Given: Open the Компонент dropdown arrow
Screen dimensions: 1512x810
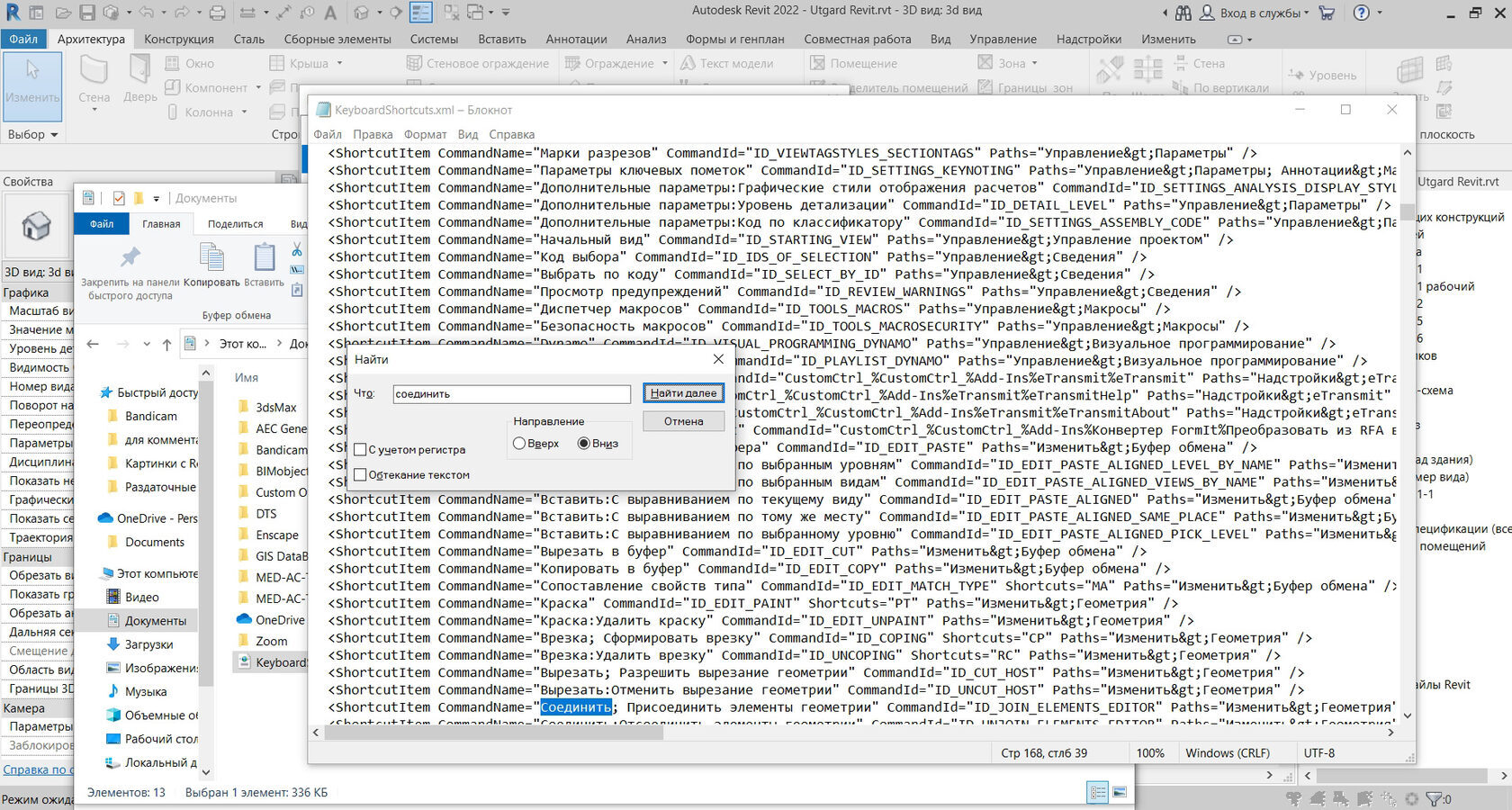Looking at the screenshot, I should pos(258,87).
